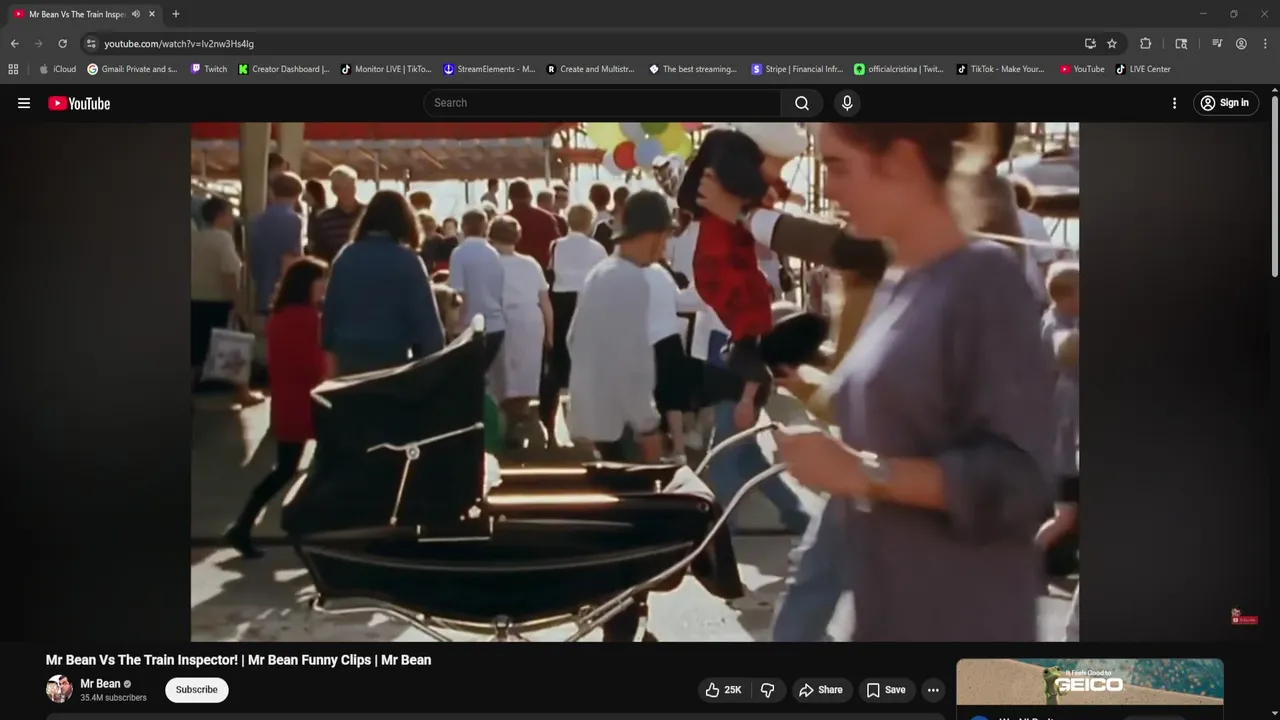Open more actions ellipsis under video
This screenshot has height=720, width=1280.
pos(933,690)
